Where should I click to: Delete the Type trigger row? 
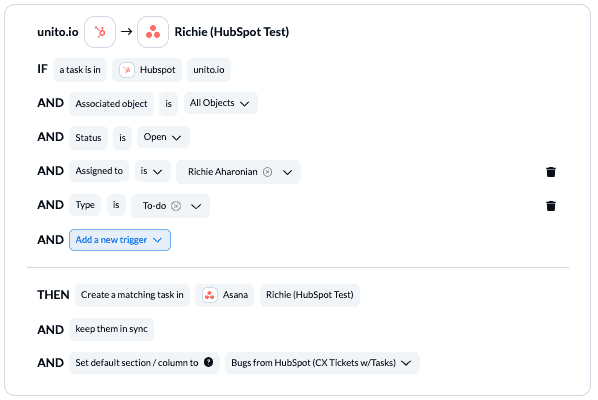[551, 206]
